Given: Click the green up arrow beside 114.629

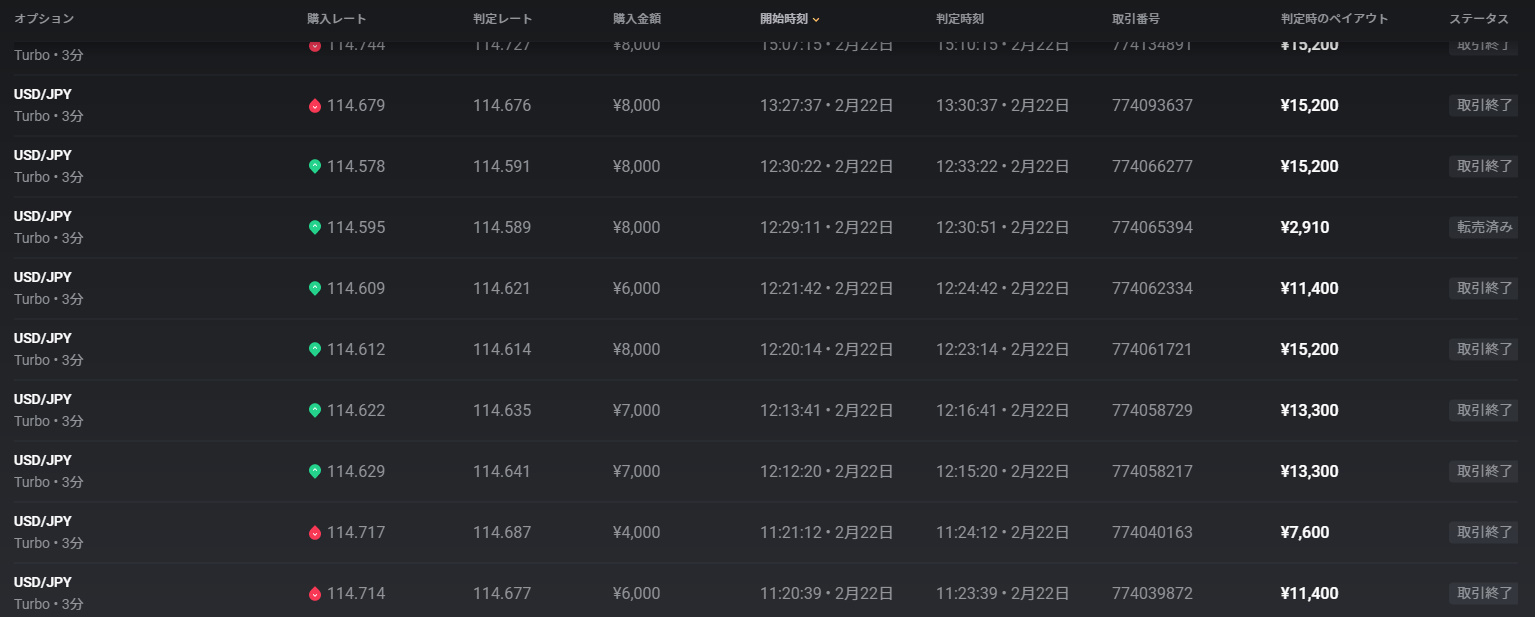Looking at the screenshot, I should [315, 472].
